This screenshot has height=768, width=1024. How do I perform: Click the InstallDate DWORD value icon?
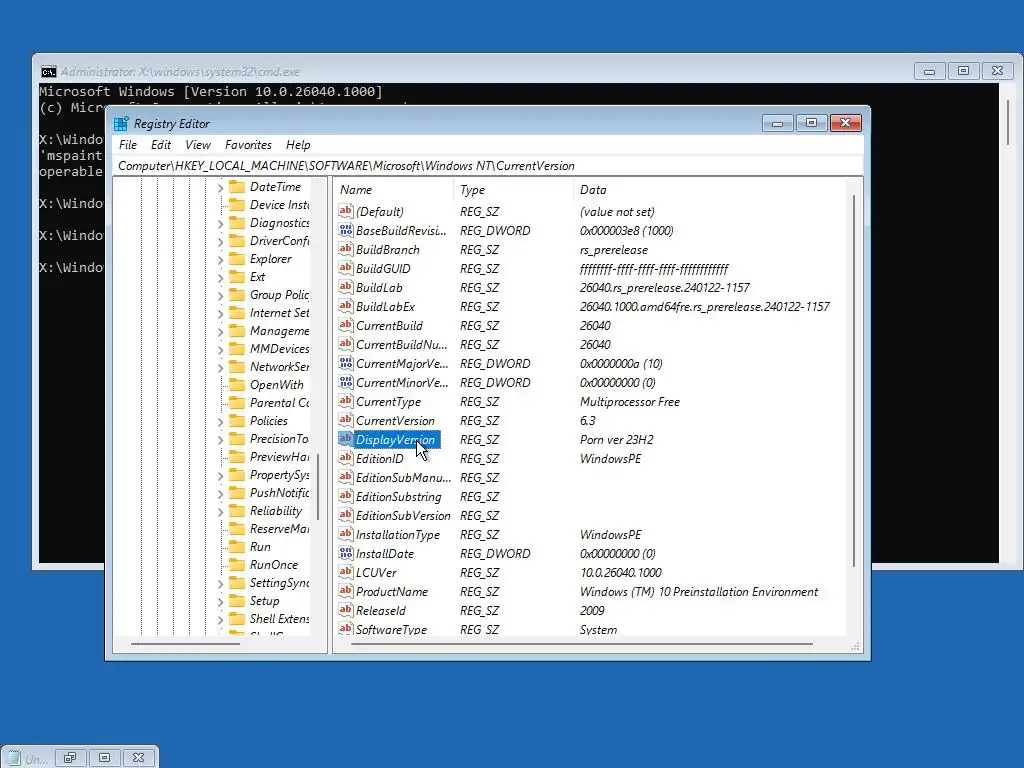pos(345,552)
